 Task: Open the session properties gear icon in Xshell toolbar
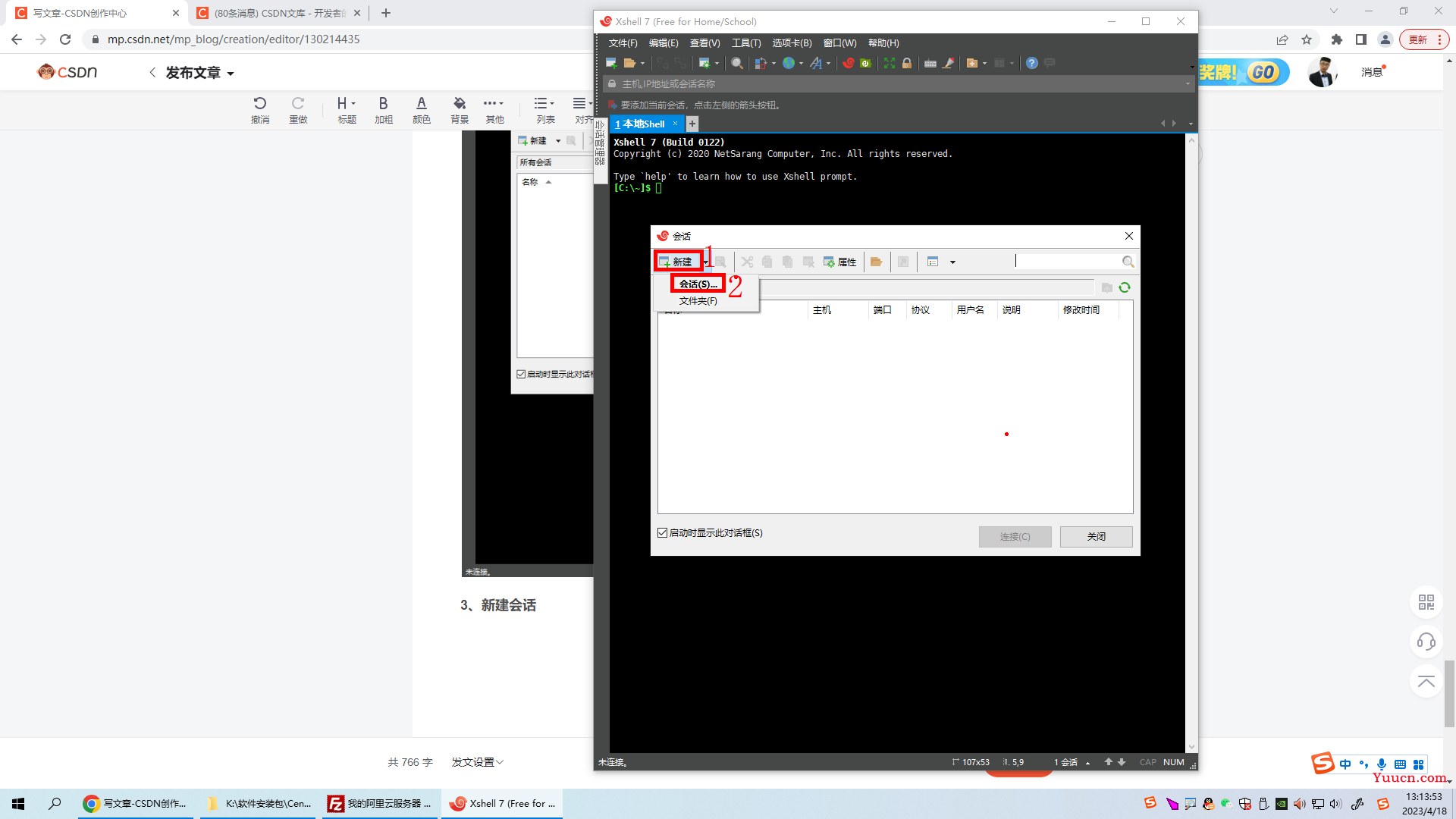tap(704, 63)
